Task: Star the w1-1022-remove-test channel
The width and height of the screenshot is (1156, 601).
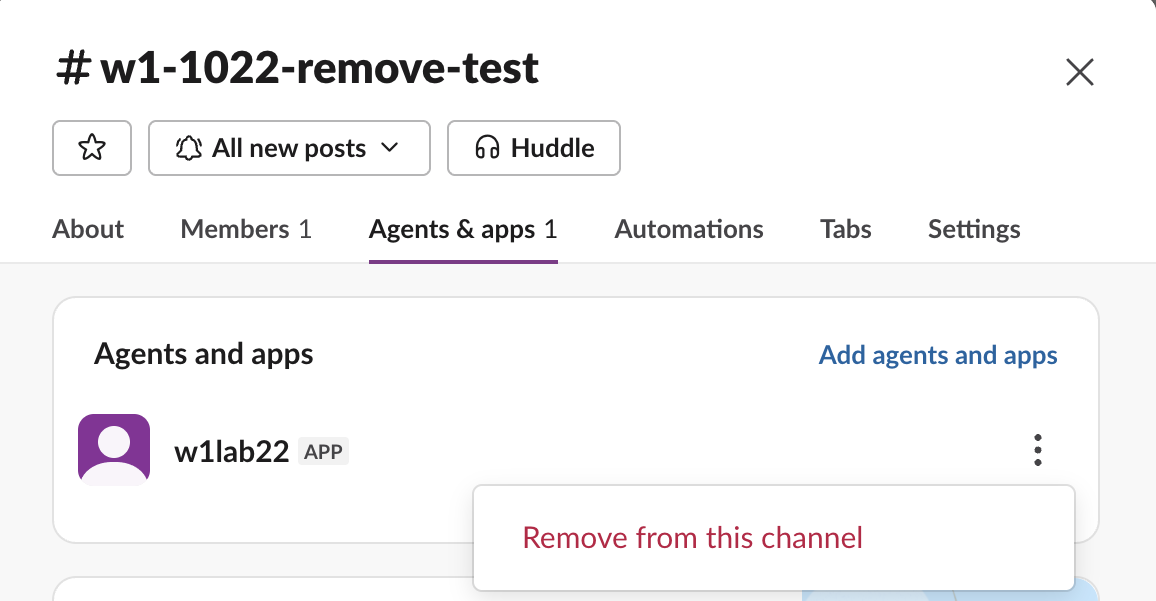Action: [92, 148]
